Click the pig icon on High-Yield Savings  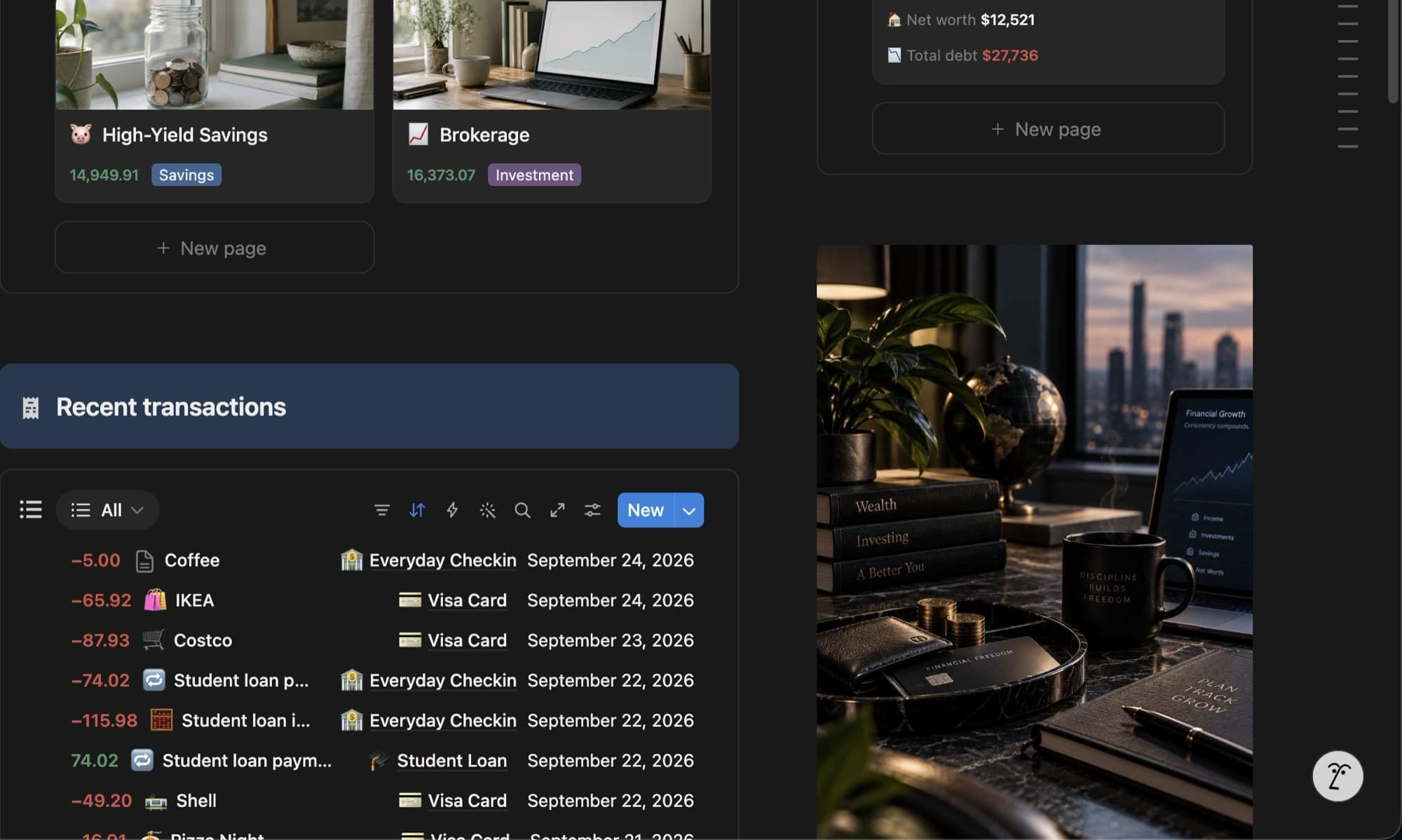[81, 134]
